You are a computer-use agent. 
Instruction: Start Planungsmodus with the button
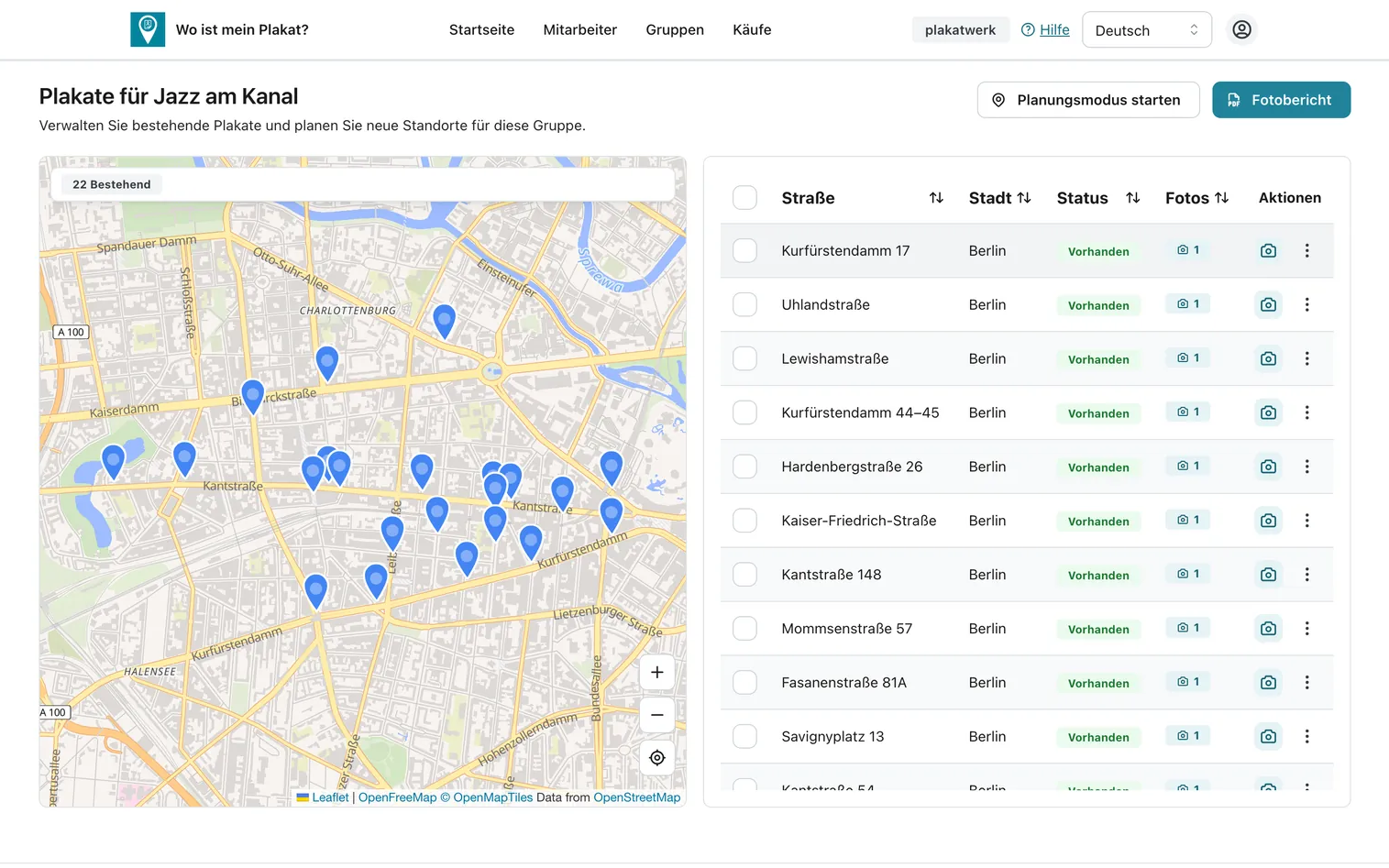click(1088, 100)
